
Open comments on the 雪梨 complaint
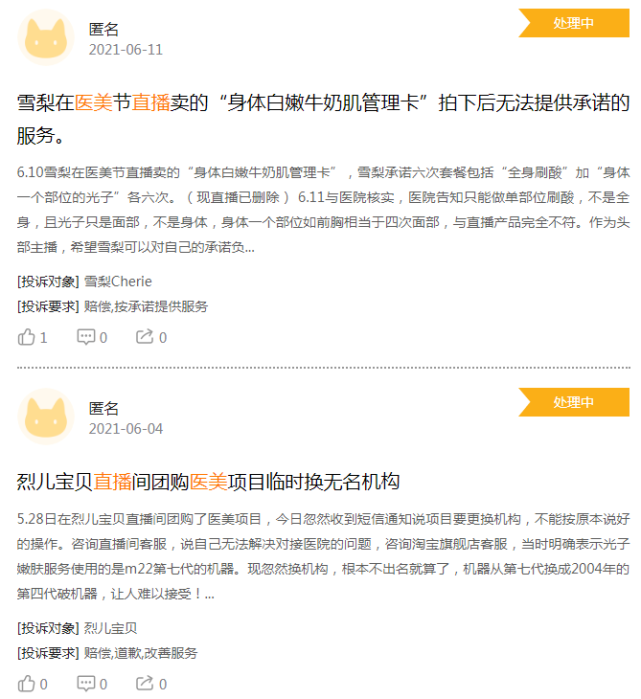86,337
